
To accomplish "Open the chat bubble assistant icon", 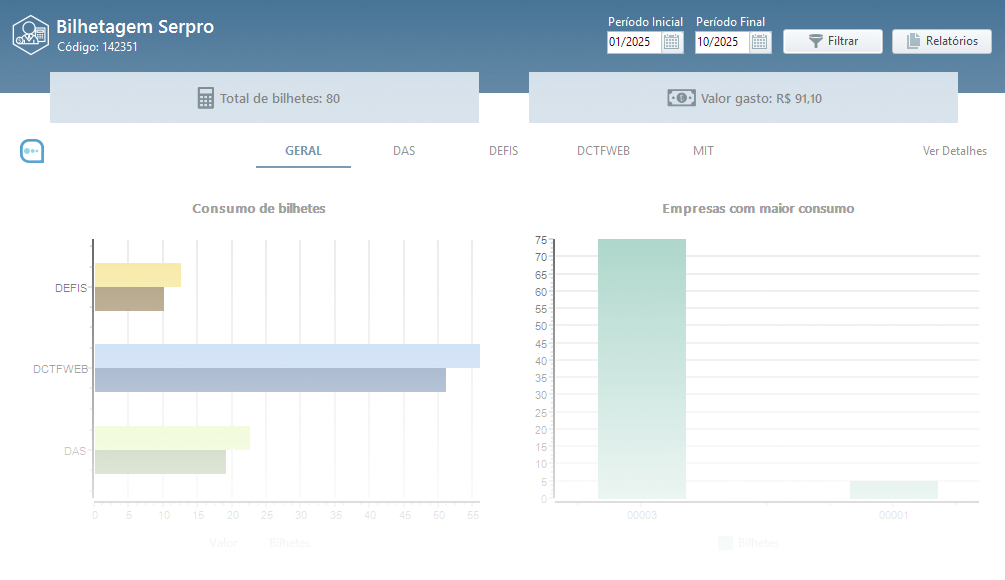I will coord(32,151).
